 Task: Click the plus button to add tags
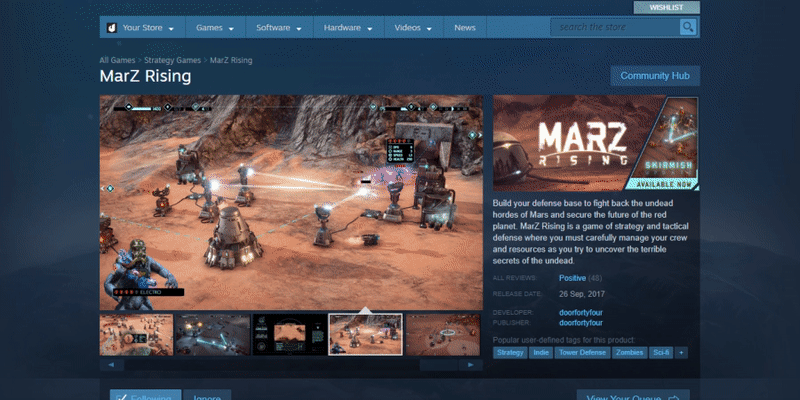coord(681,353)
